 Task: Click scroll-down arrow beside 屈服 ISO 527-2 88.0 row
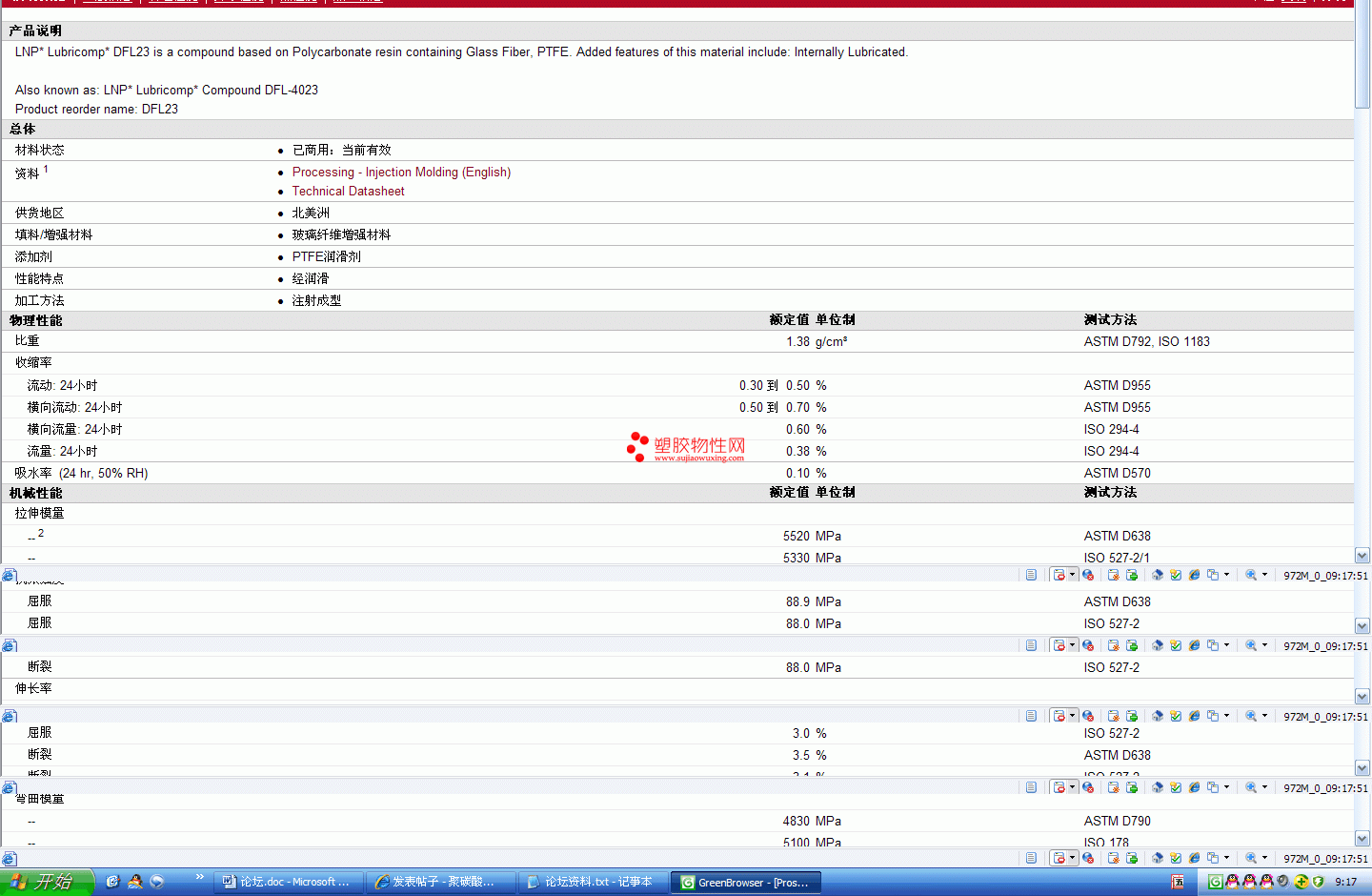1362,626
